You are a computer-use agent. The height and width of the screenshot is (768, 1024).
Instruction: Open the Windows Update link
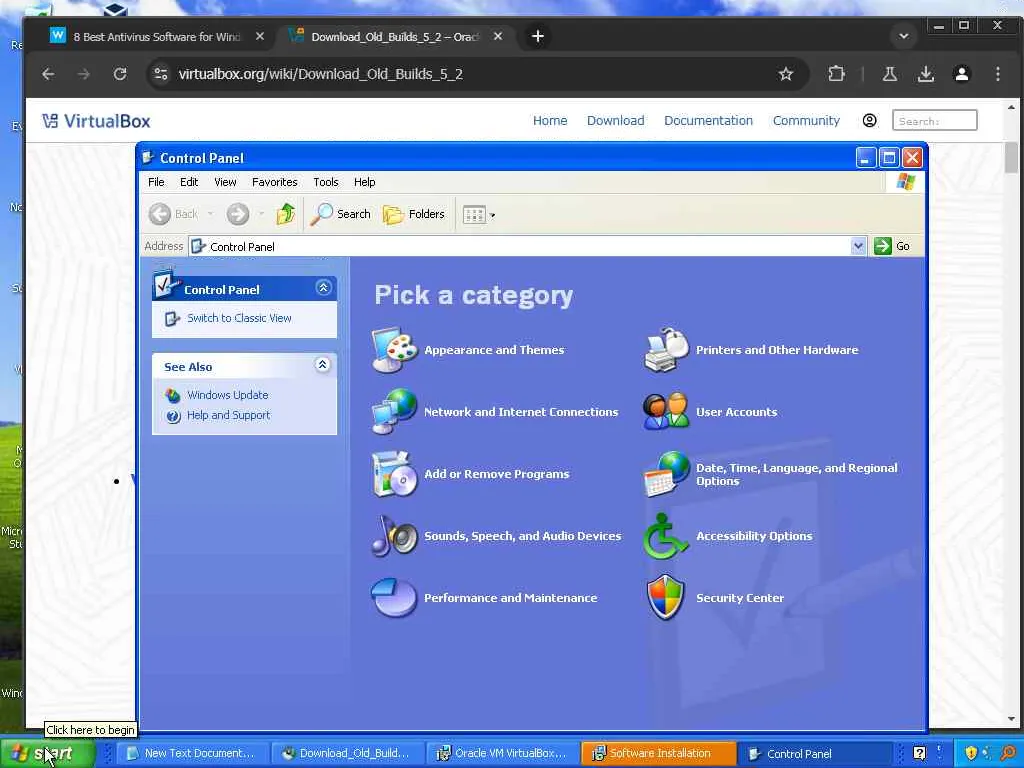click(227, 395)
